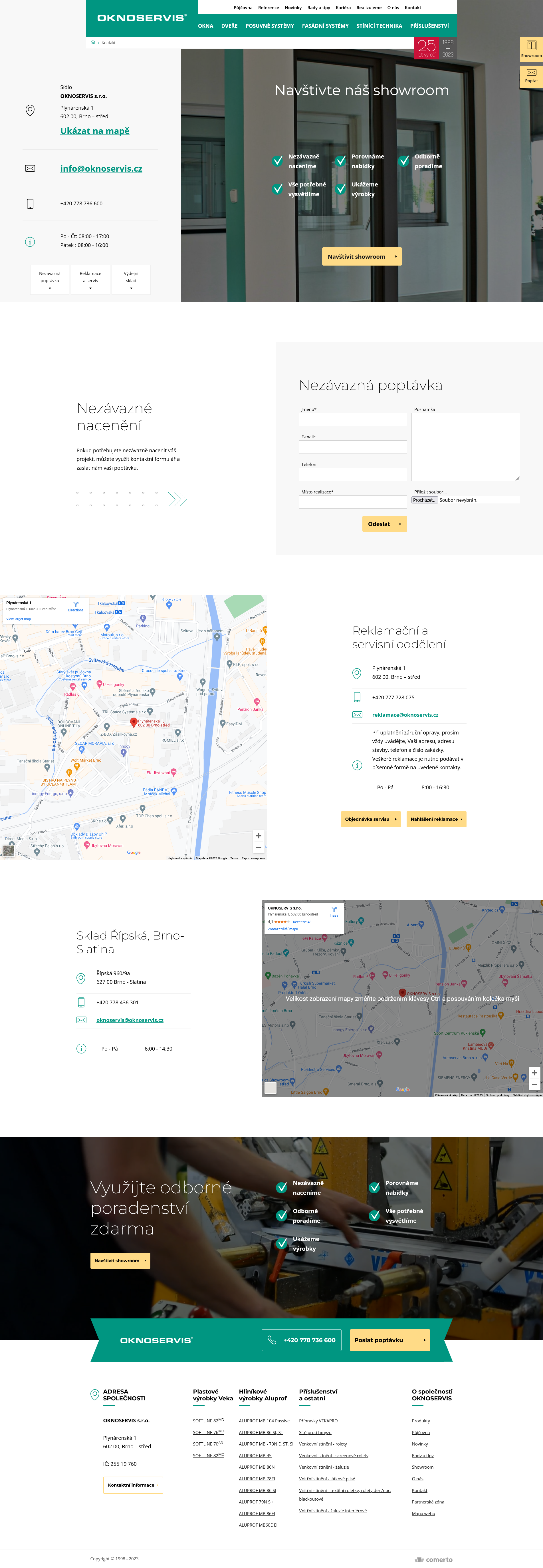Open the Poptat envelope icon
543x1568 pixels.
tap(531, 73)
